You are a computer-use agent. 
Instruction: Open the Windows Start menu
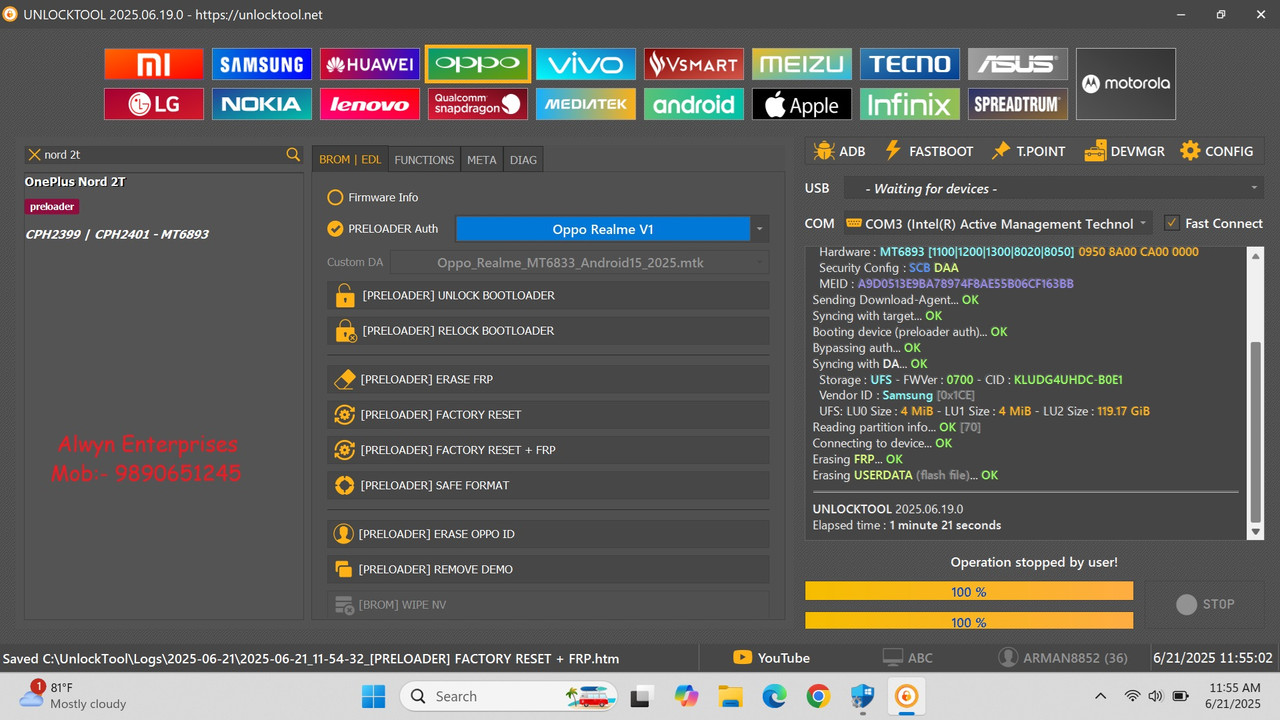(372, 696)
